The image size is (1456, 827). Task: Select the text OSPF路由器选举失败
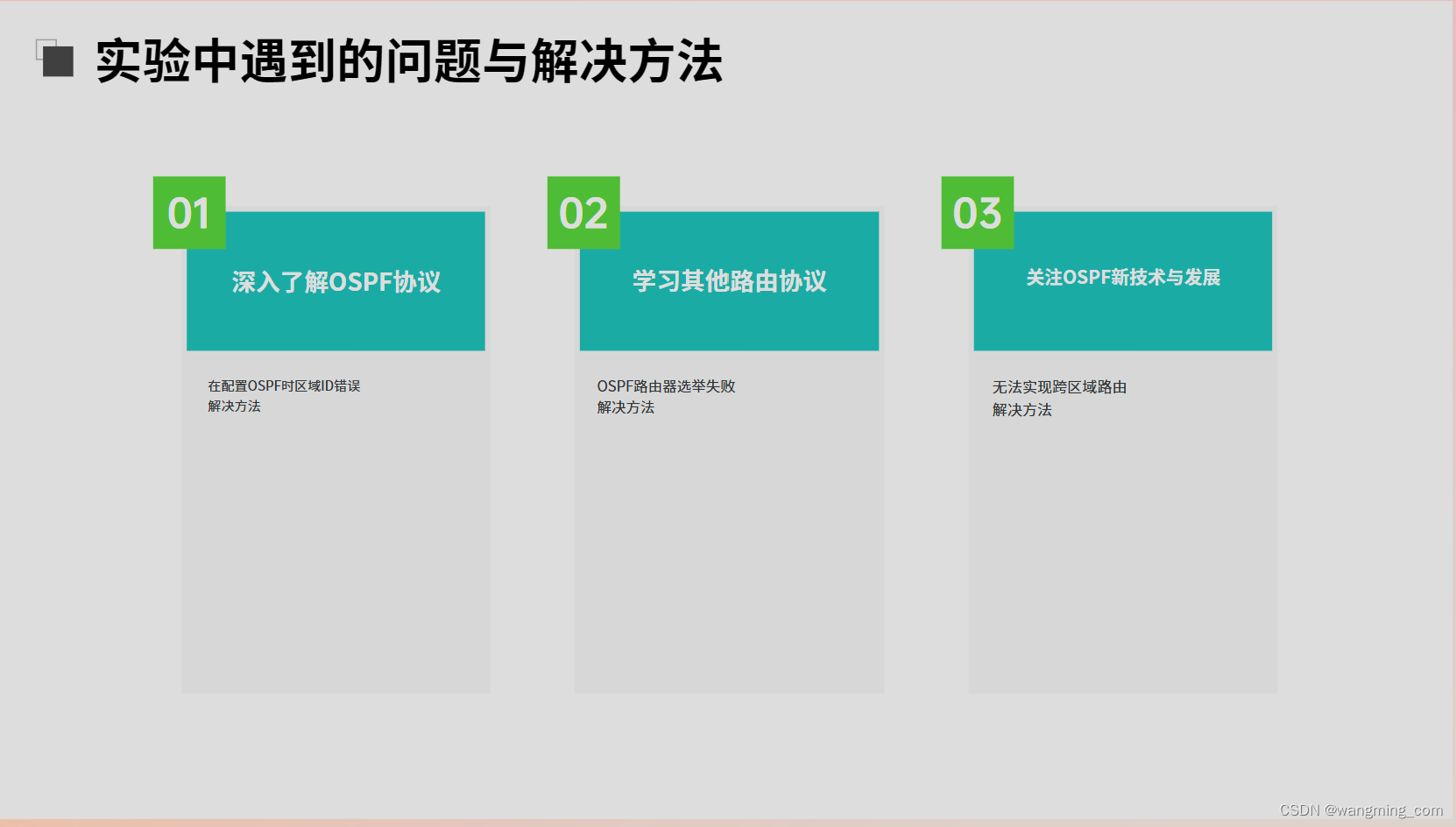pyautogui.click(x=667, y=386)
